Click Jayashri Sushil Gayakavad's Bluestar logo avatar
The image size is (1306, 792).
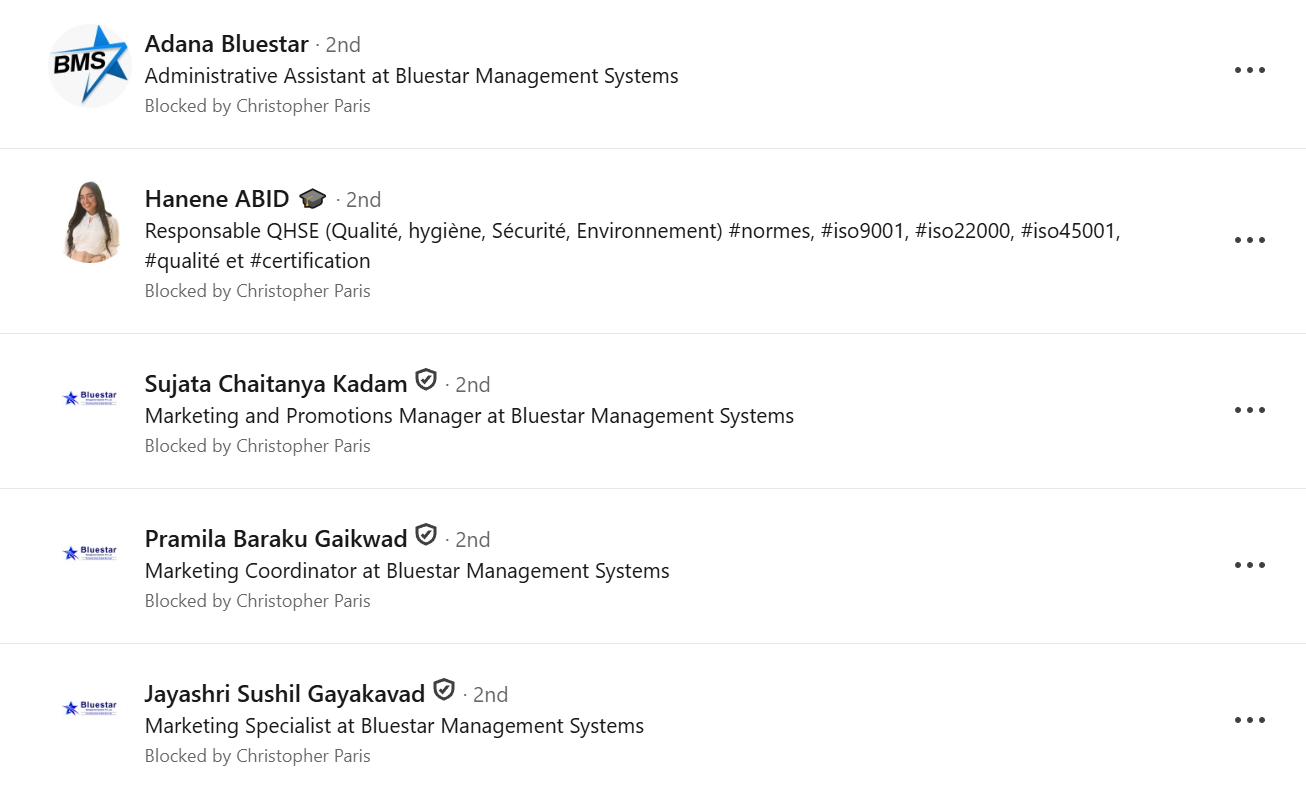(x=90, y=707)
